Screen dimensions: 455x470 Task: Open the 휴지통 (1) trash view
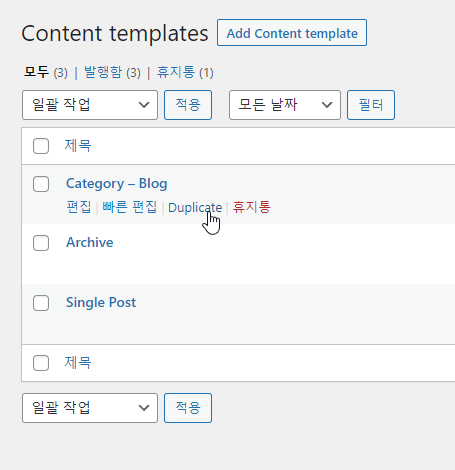pos(185,72)
